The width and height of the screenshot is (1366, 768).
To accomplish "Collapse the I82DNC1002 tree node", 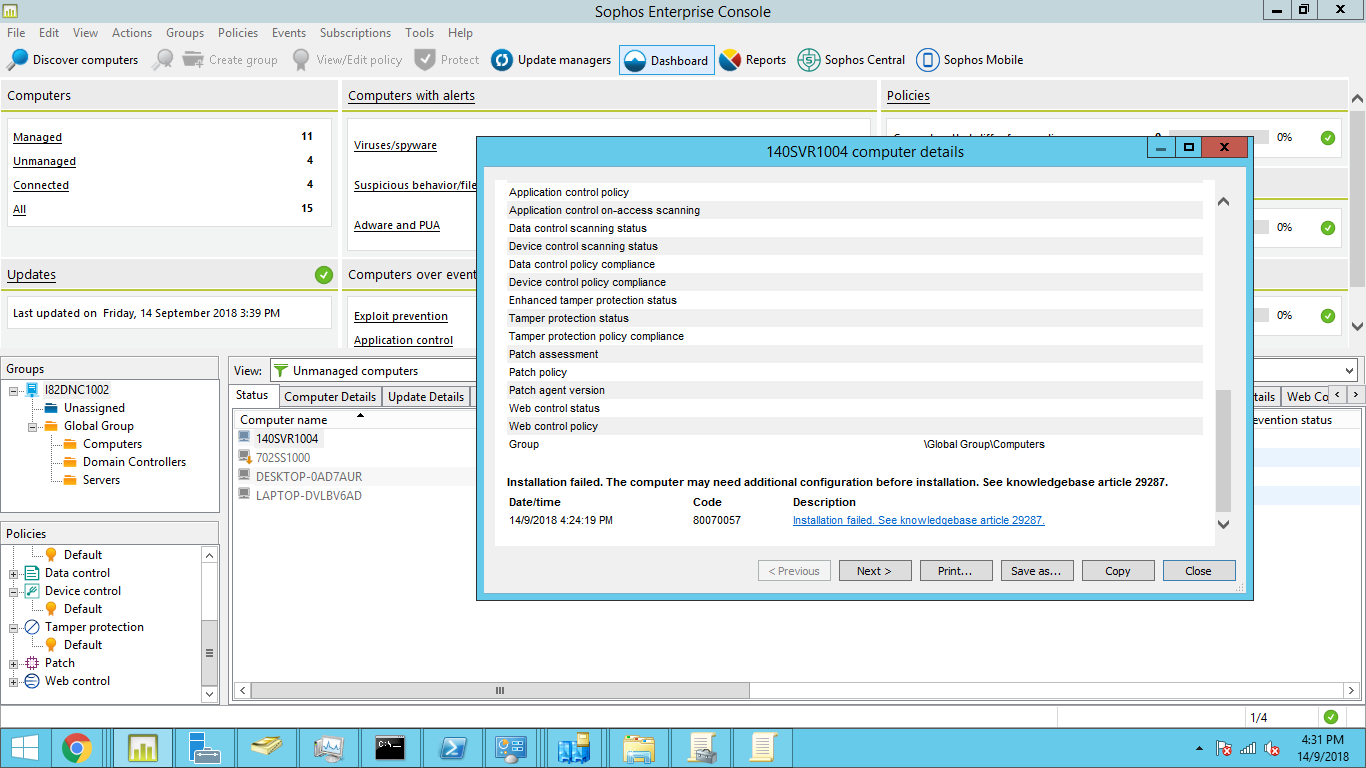I will 14,391.
